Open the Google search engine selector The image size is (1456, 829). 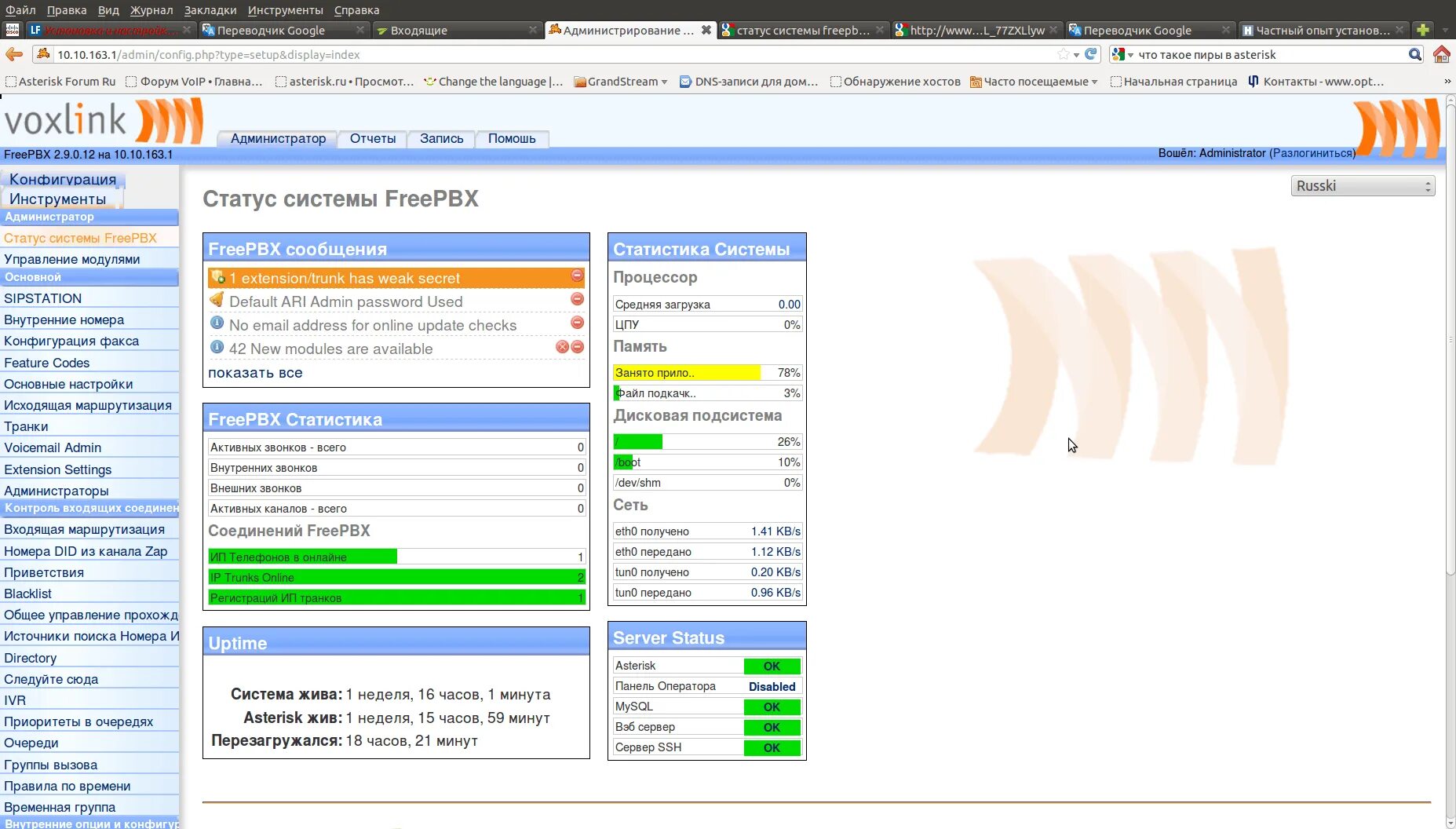pyautogui.click(x=1122, y=54)
